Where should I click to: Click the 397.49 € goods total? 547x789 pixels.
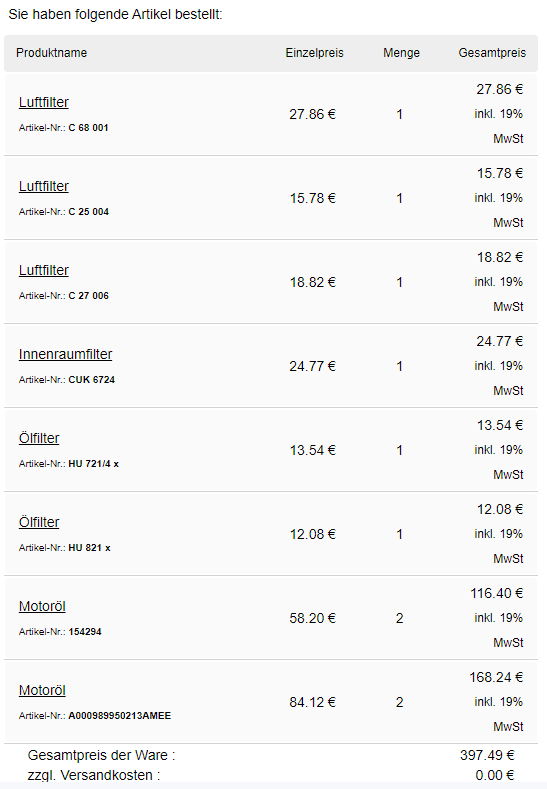[487, 755]
